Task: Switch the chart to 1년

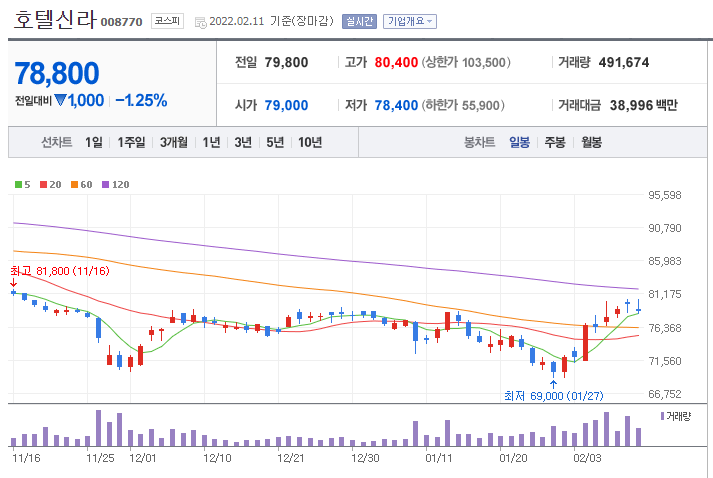Action: tap(211, 142)
